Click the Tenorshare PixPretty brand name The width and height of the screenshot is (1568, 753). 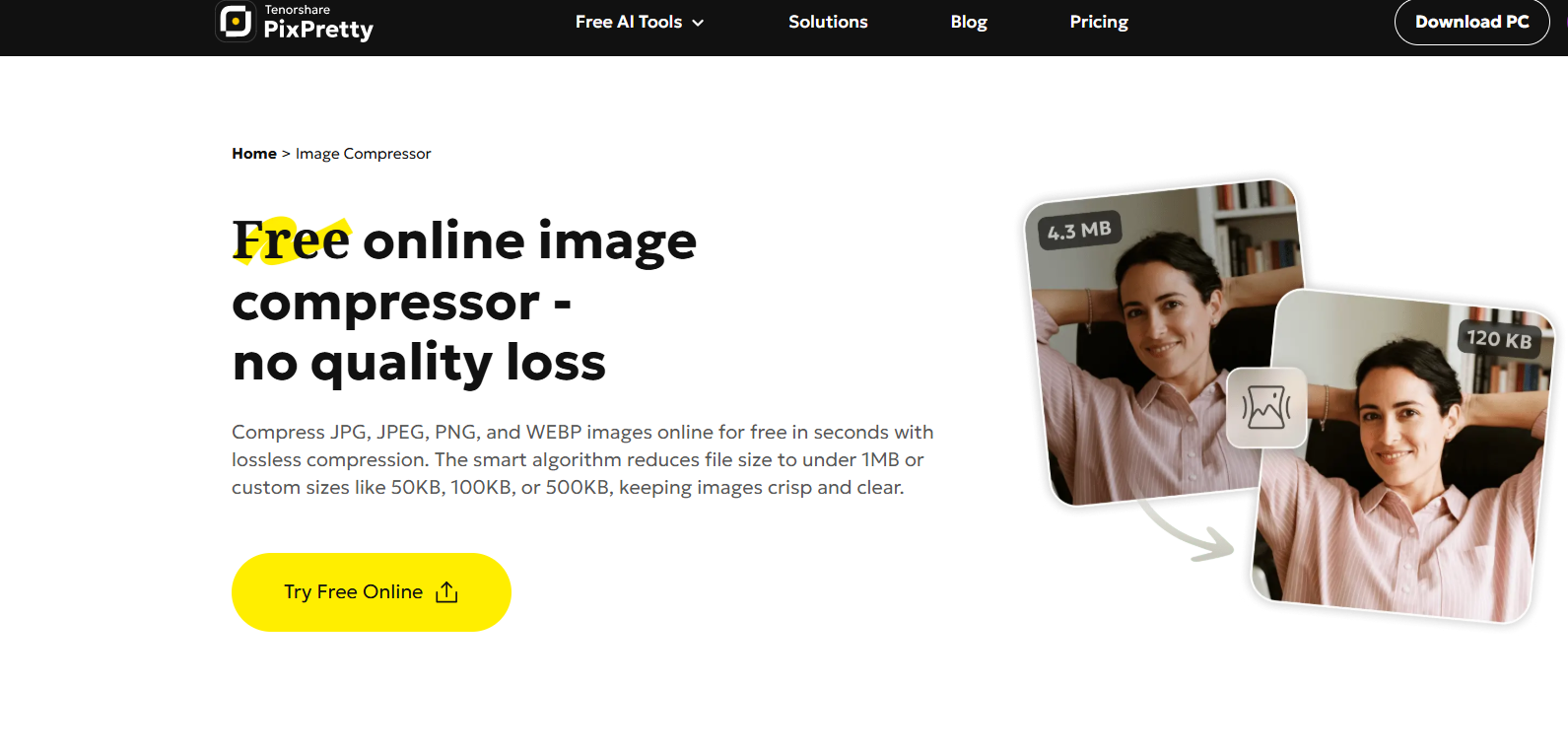pos(318,23)
